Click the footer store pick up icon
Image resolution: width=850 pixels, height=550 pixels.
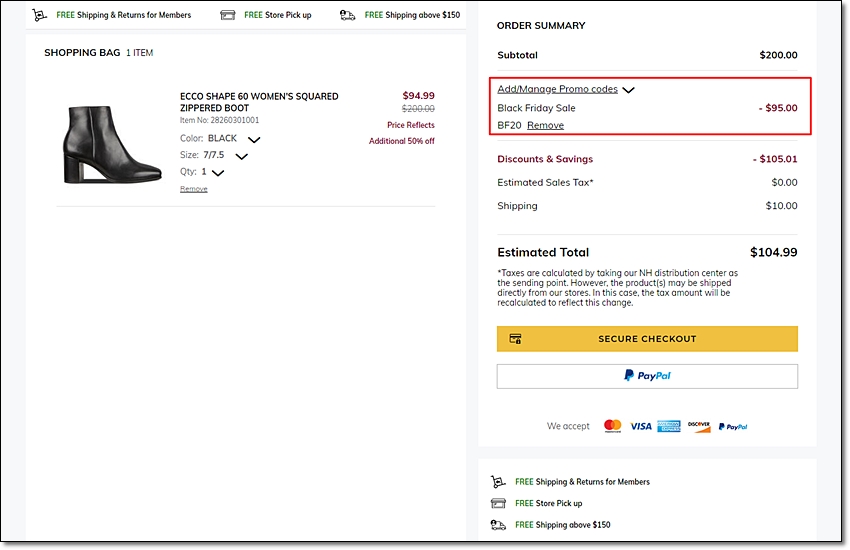point(498,503)
